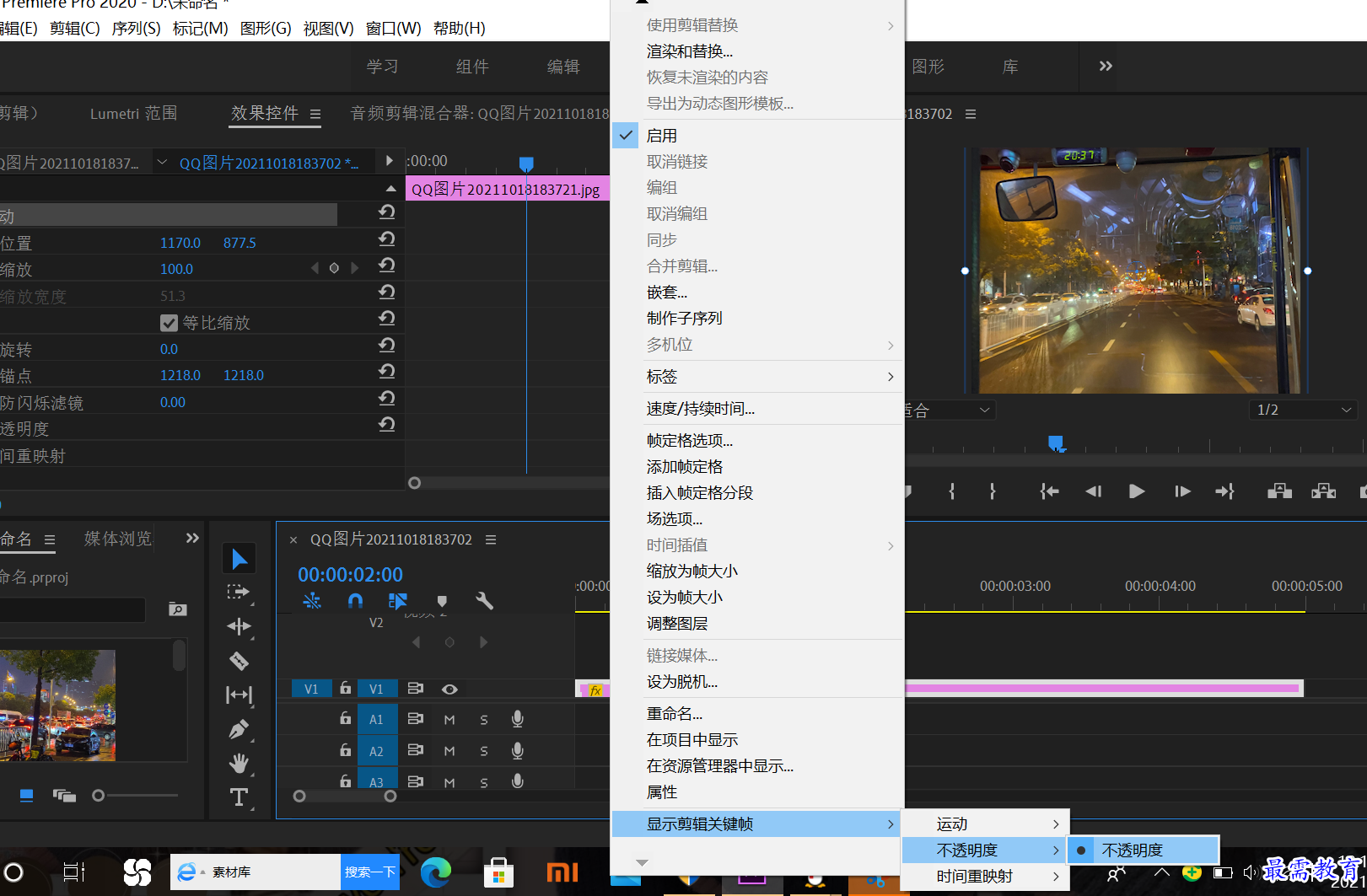Expand clip dropdown arrow in effect controls
Viewport: 1367px width, 896px height.
tap(162, 162)
